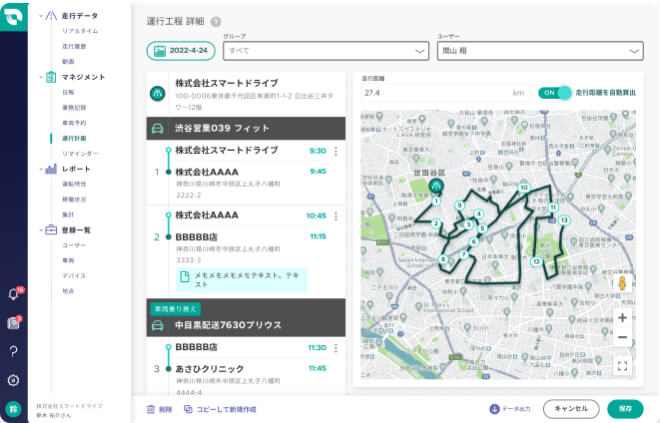Toggle the ON switch for auto distance calculation

click(554, 93)
